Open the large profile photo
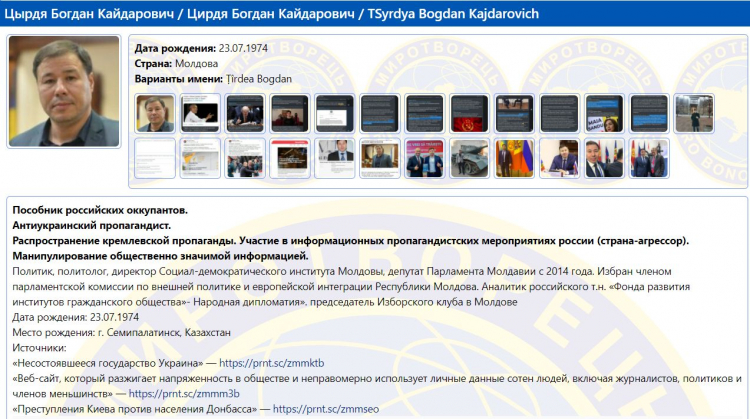This screenshot has height=419, width=750. pyautogui.click(x=64, y=91)
